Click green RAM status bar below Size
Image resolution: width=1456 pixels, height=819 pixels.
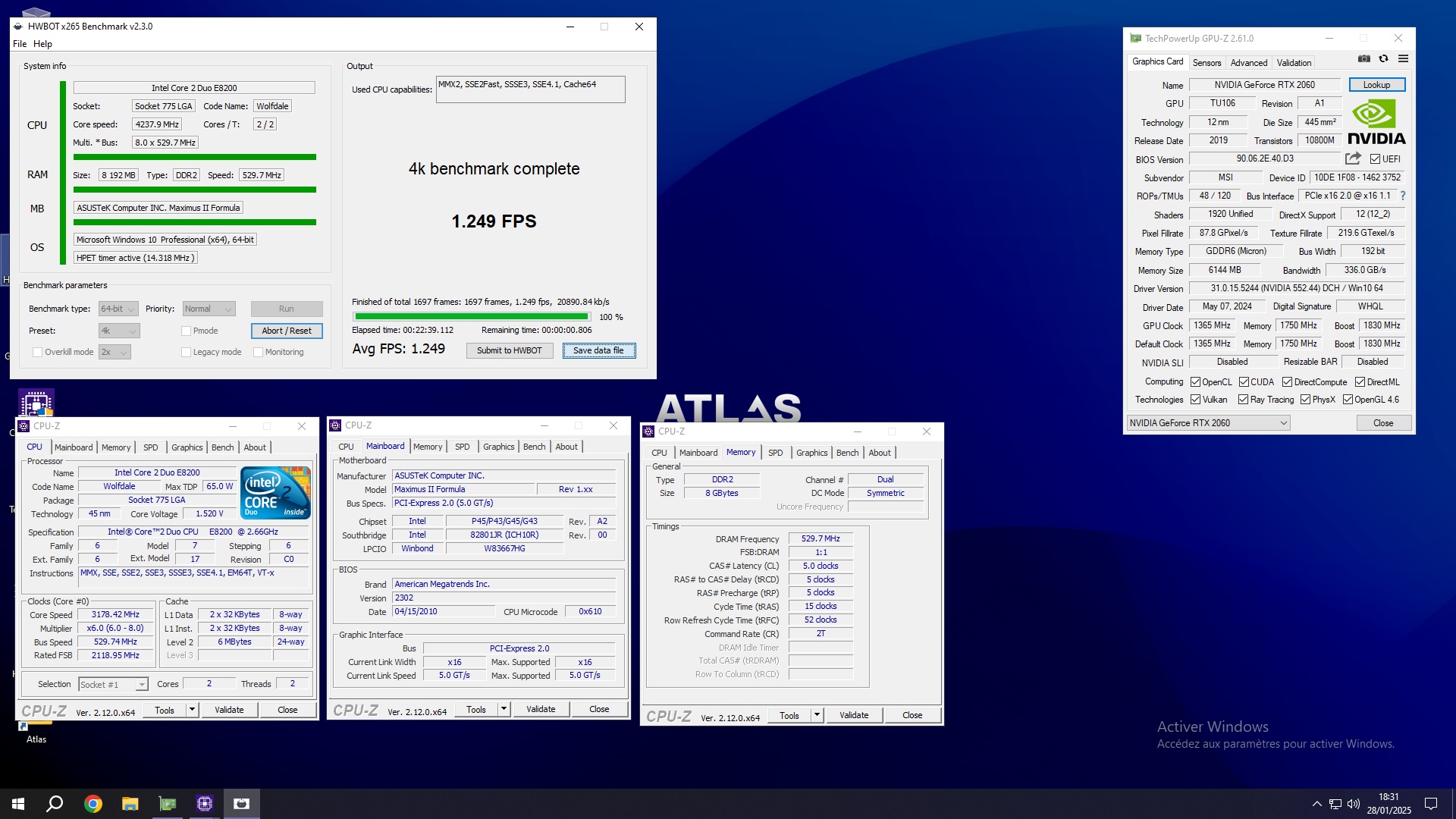click(x=194, y=190)
